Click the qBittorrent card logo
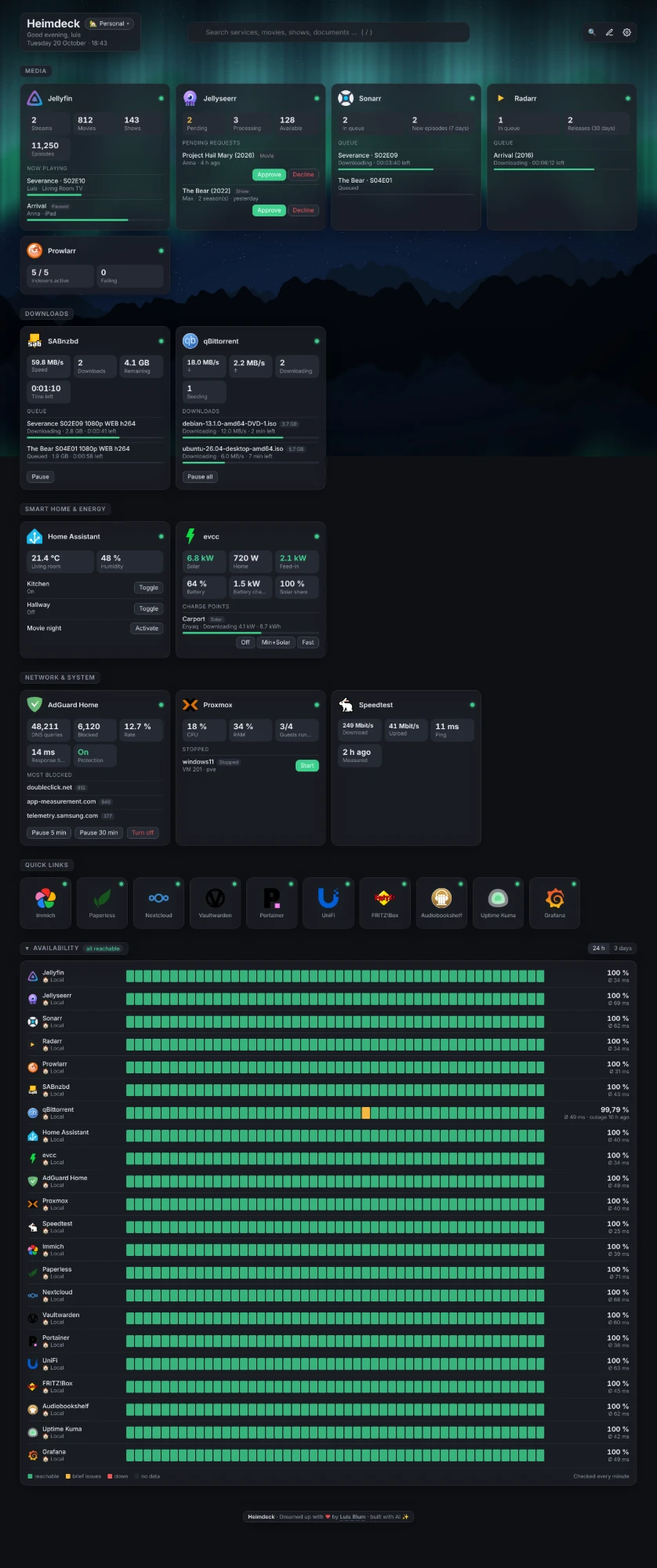Image resolution: width=657 pixels, height=1568 pixels. [x=190, y=341]
